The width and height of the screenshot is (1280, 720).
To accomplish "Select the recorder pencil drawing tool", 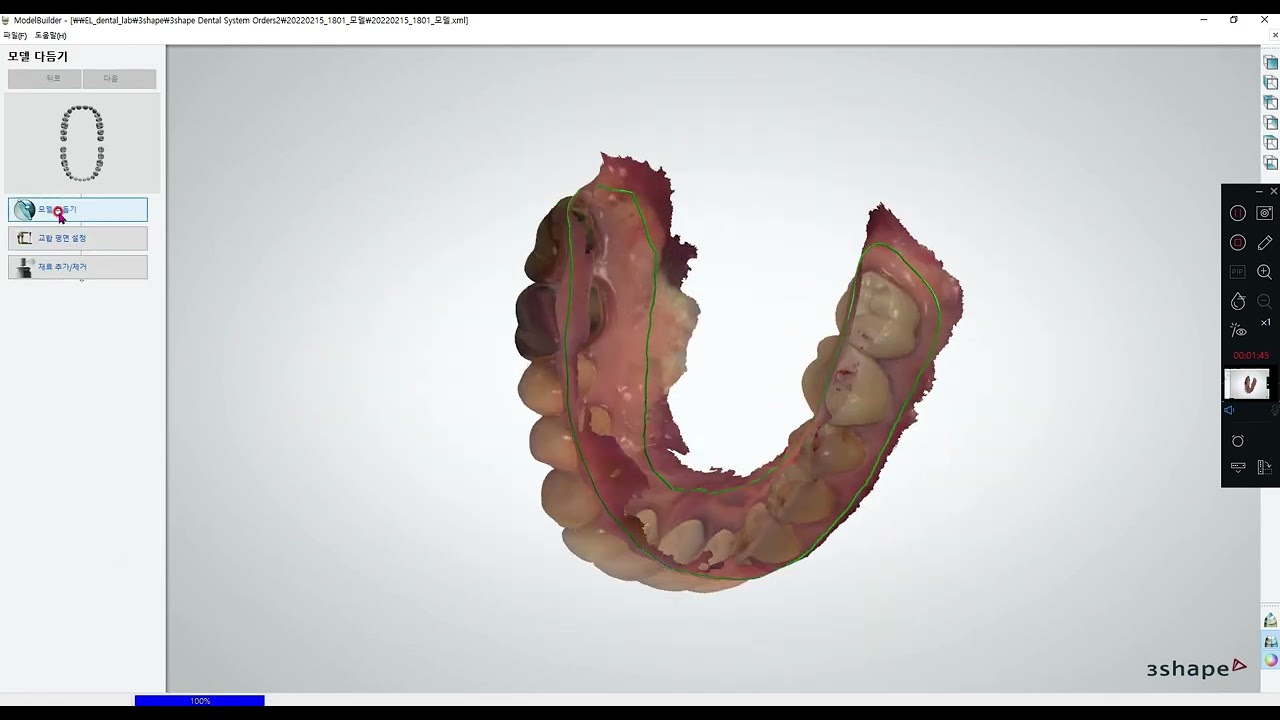I will 1265,242.
